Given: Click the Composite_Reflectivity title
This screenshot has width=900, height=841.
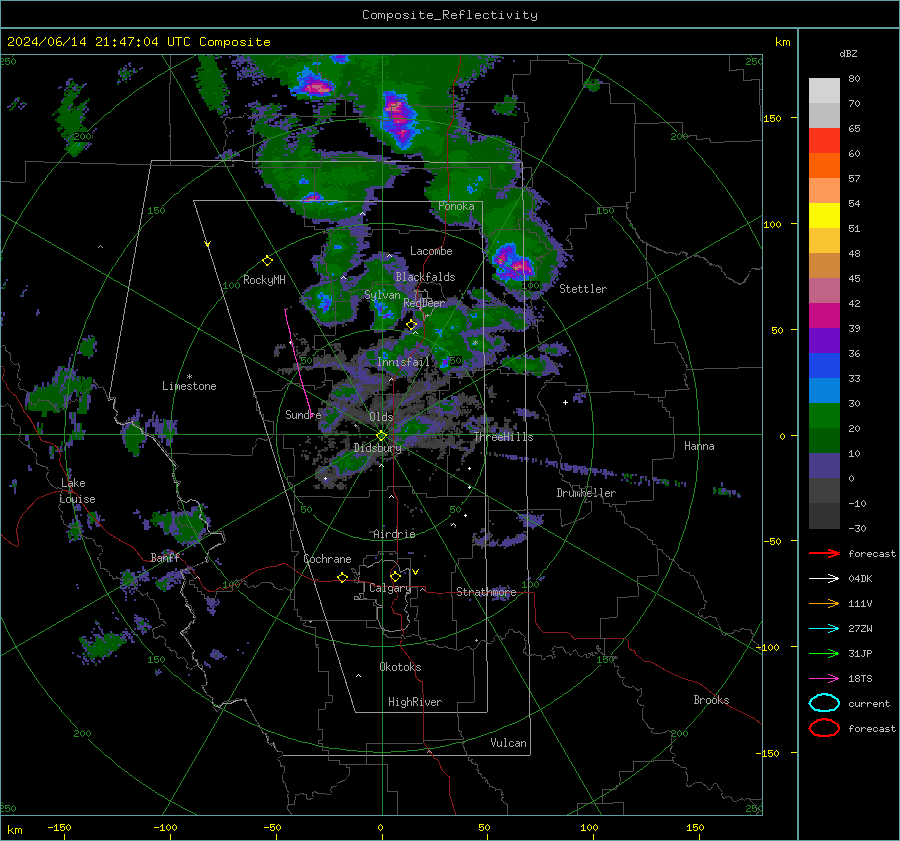Looking at the screenshot, I should [450, 15].
